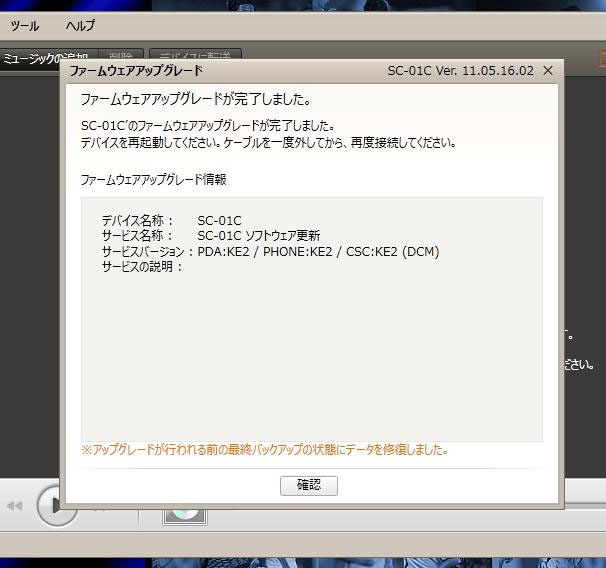This screenshot has width=606, height=568.
Task: Close the firmware upgrade dialog
Action: coord(548,71)
